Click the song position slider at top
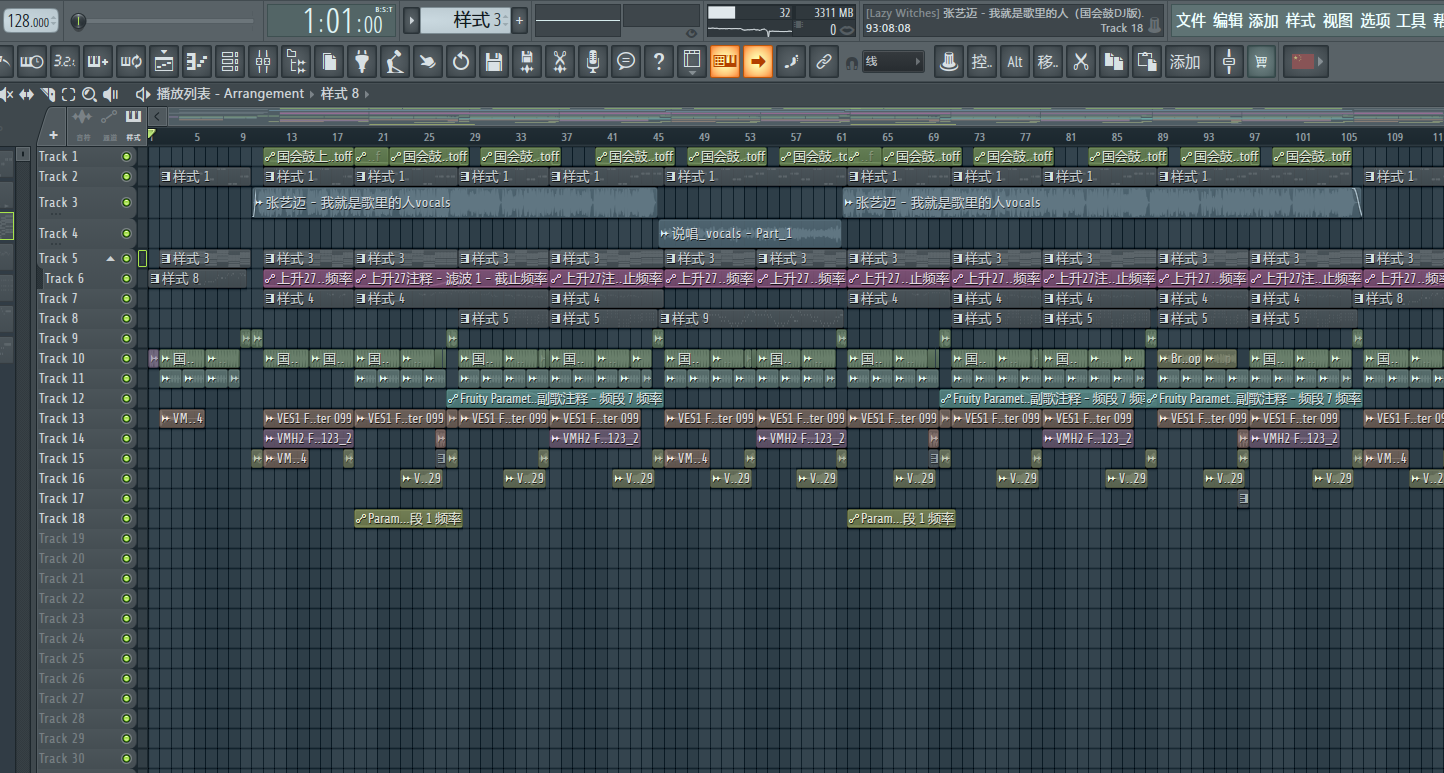The image size is (1444, 773). (165, 21)
